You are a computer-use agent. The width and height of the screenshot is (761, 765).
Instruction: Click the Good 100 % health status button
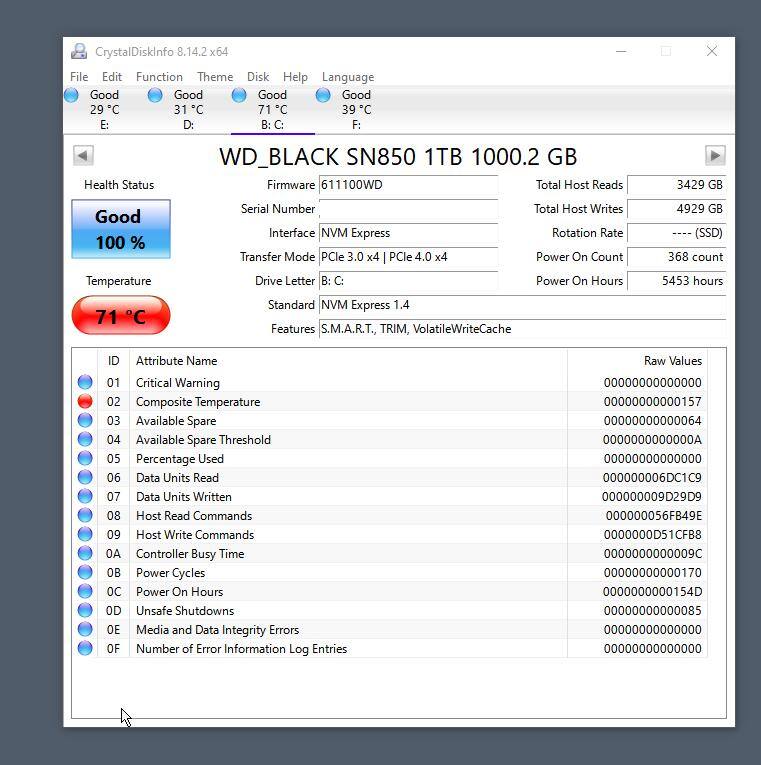click(x=121, y=229)
